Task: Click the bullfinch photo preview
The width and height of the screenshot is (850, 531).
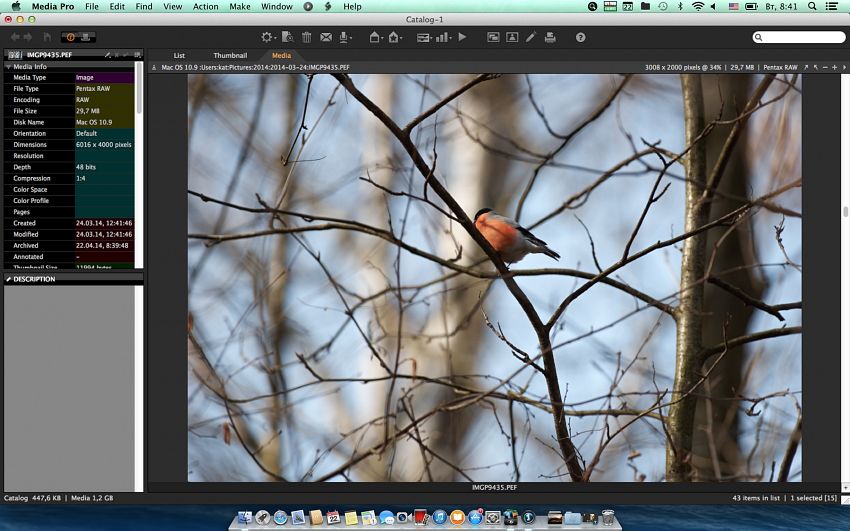Action: click(494, 277)
